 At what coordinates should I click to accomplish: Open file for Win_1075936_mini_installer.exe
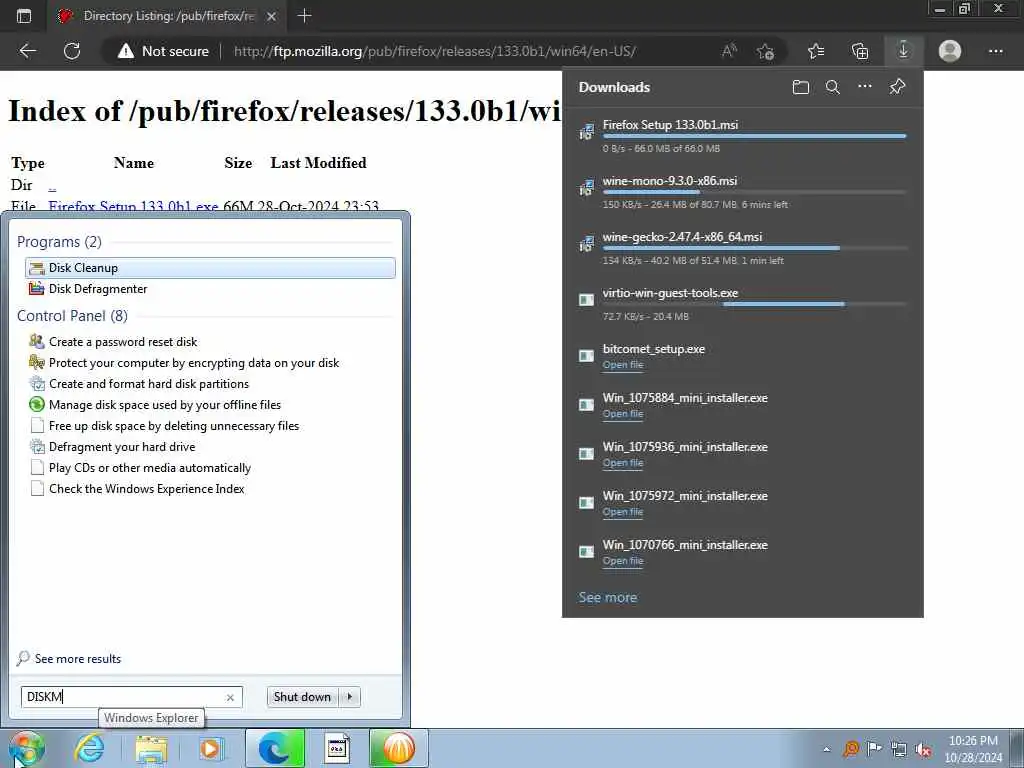point(622,462)
